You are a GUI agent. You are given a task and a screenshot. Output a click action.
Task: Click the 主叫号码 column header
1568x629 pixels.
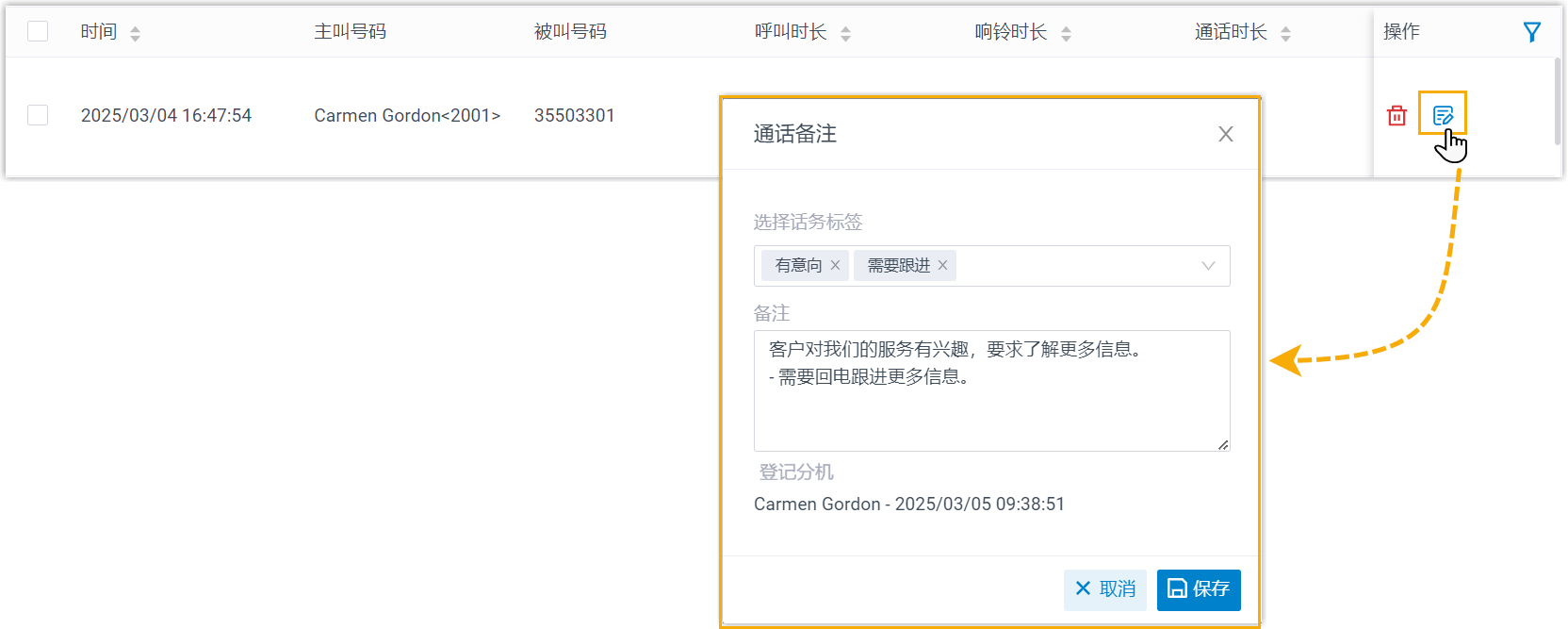click(x=350, y=32)
